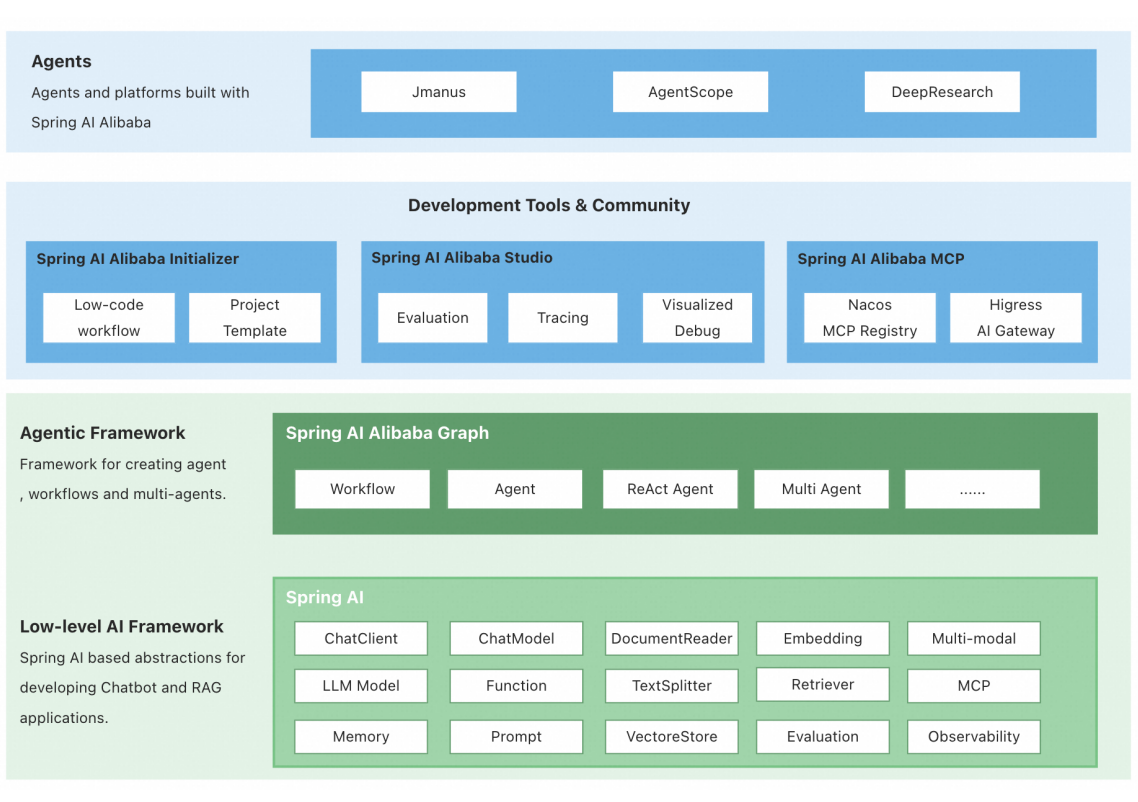Click Evaluation under Spring AI Alibaba Studio
1138x802 pixels.
433,317
